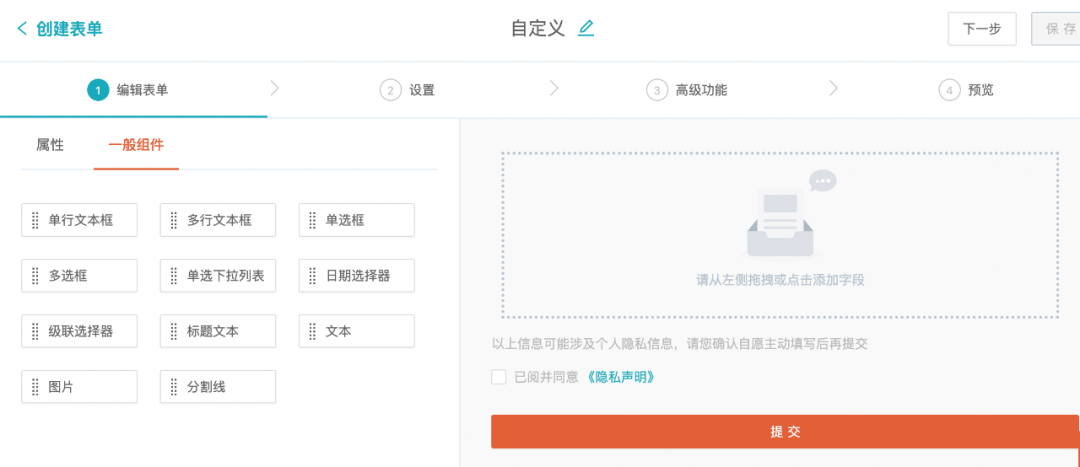
Task: Select the 一般组件 tab
Action: click(x=136, y=144)
